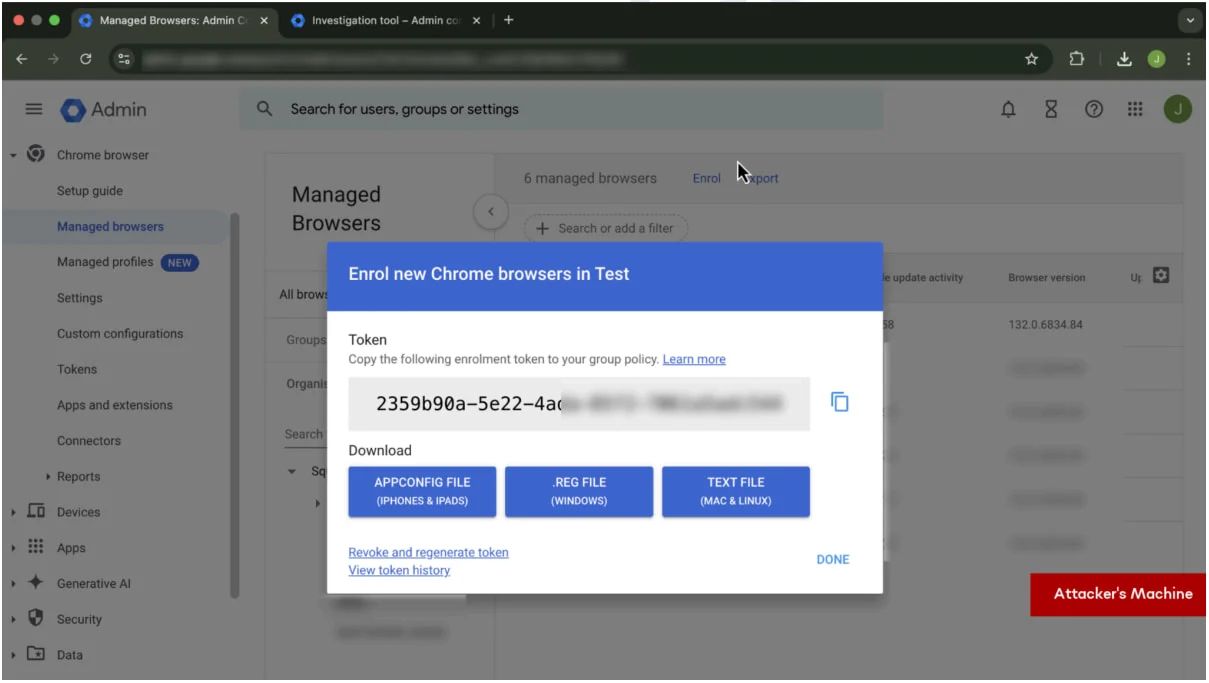
Task: Click the sidebar scrollbar
Action: [x=235, y=404]
